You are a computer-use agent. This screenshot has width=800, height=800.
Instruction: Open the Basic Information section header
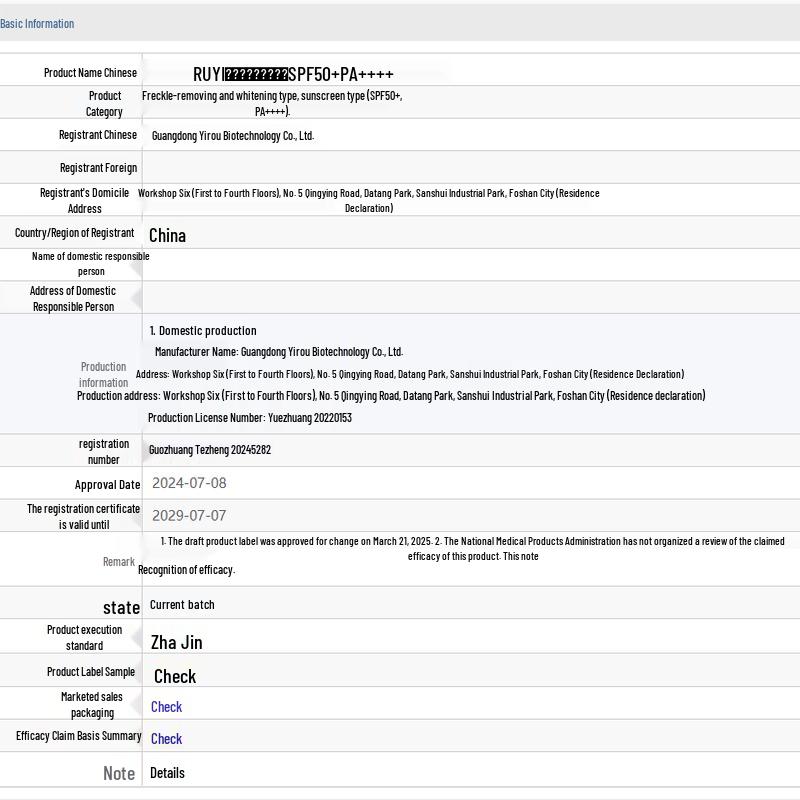(37, 23)
